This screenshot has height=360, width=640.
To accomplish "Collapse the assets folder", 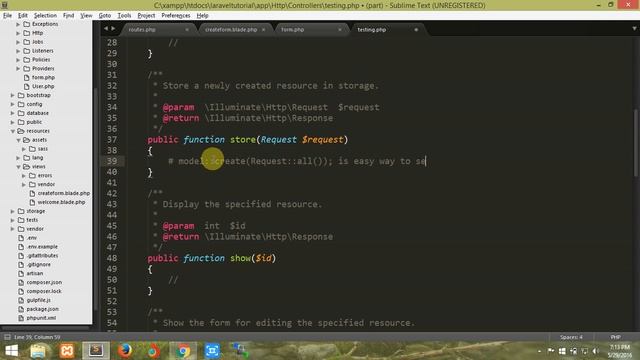I will (x=18, y=140).
